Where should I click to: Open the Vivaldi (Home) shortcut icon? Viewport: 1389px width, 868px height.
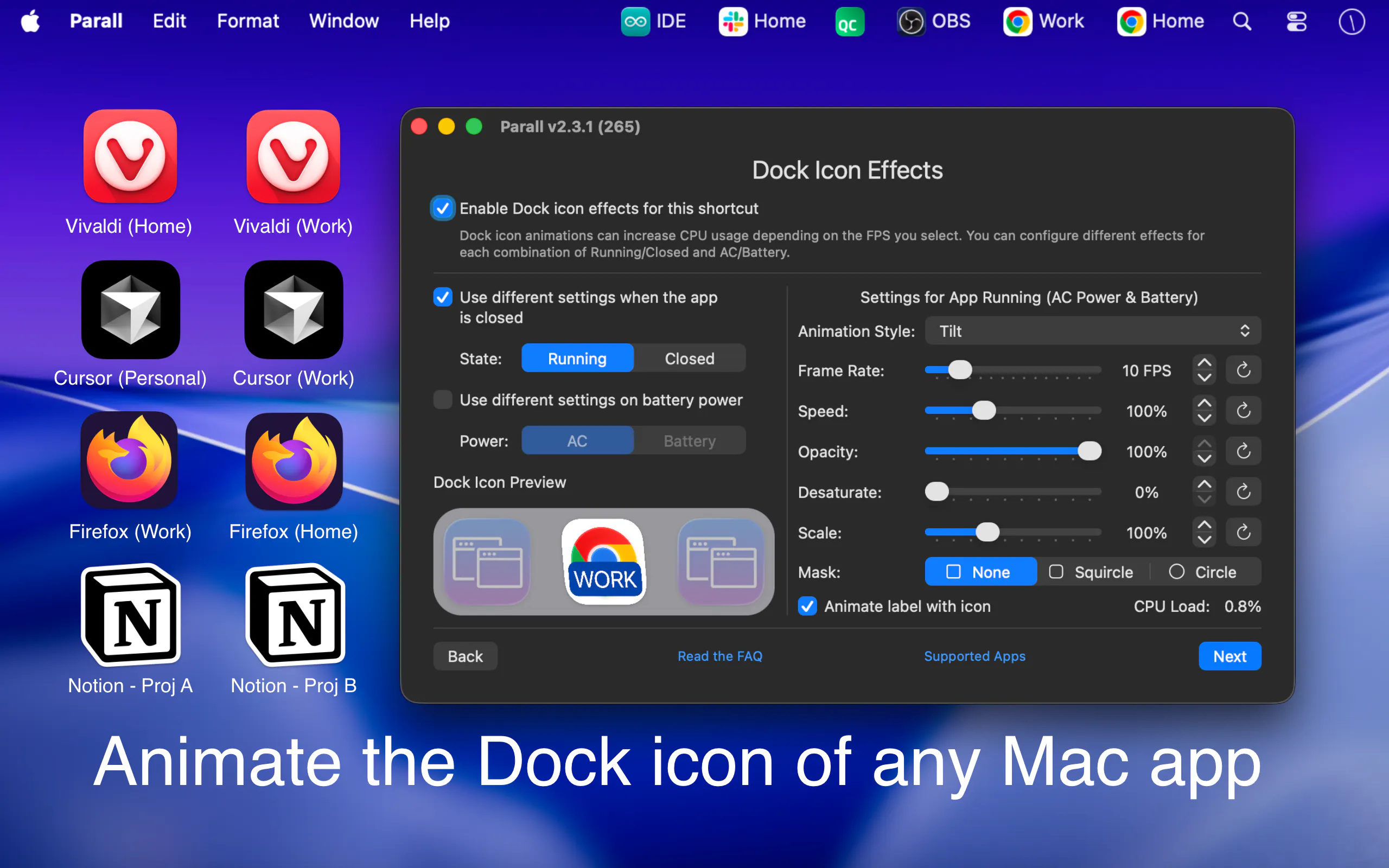pyautogui.click(x=130, y=156)
